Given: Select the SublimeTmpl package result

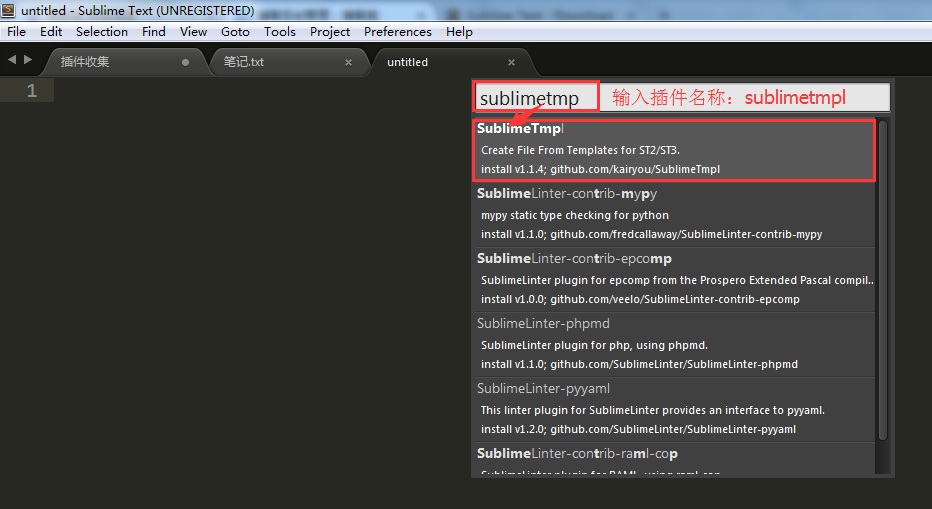Looking at the screenshot, I should coord(675,150).
